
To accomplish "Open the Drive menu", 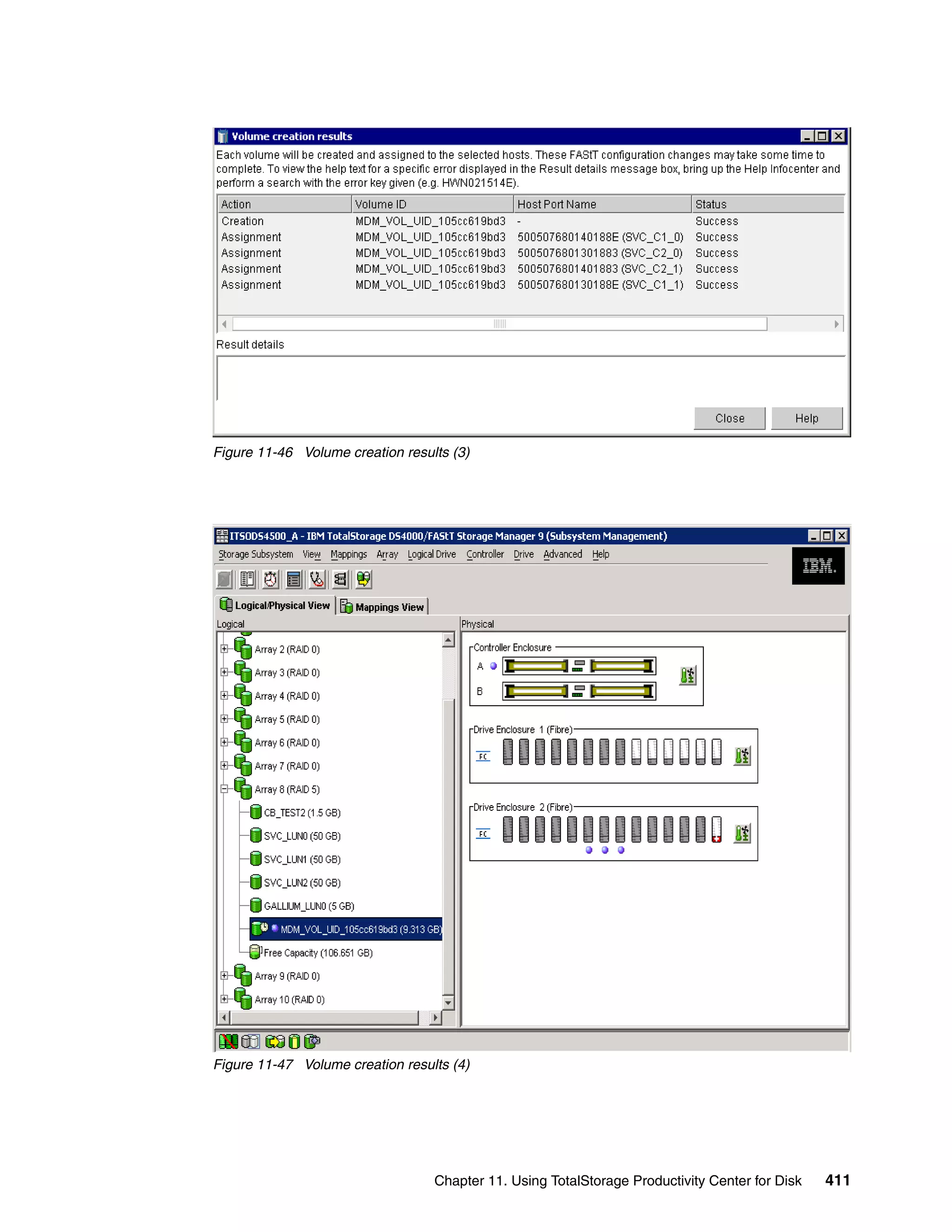I will pyautogui.click(x=523, y=555).
